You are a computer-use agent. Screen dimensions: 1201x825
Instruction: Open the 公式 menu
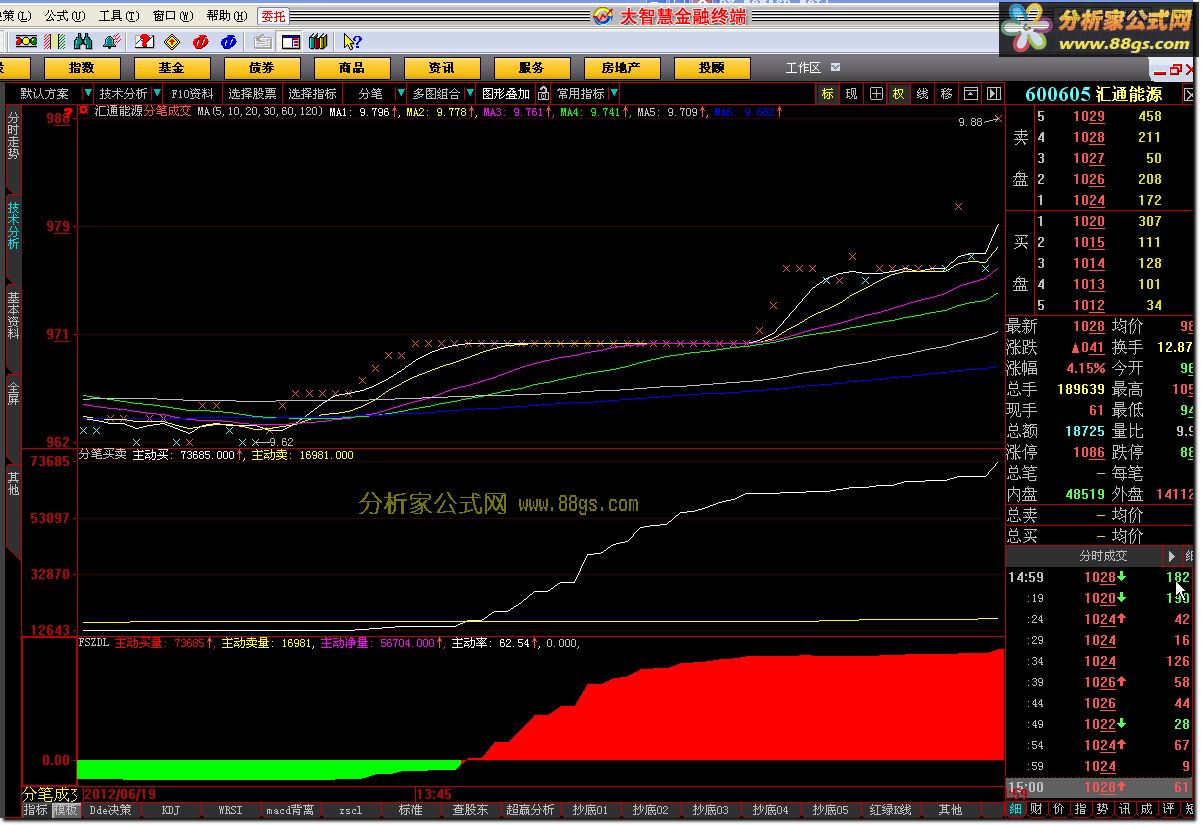click(63, 16)
